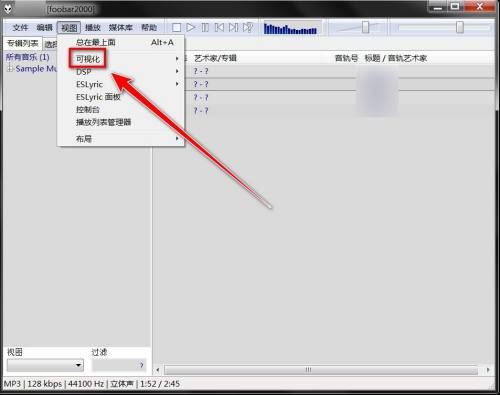Play a random track
This screenshot has width=500, height=395.
(x=248, y=27)
